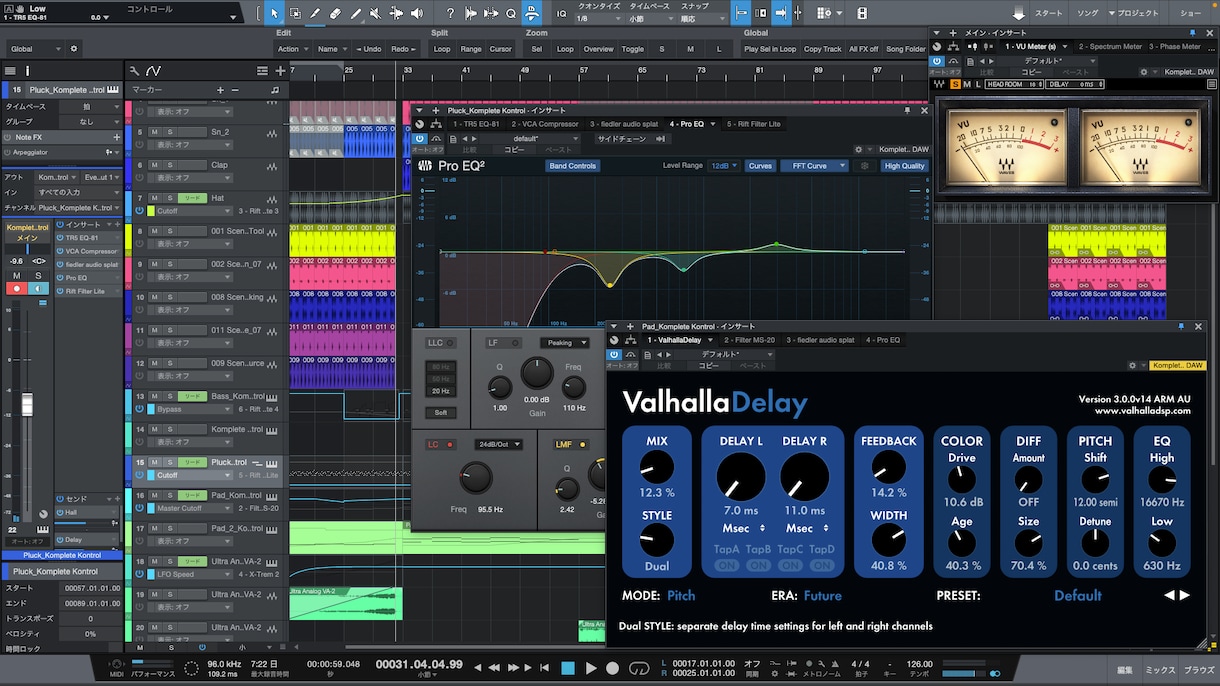Click the Copy Track button

[823, 49]
